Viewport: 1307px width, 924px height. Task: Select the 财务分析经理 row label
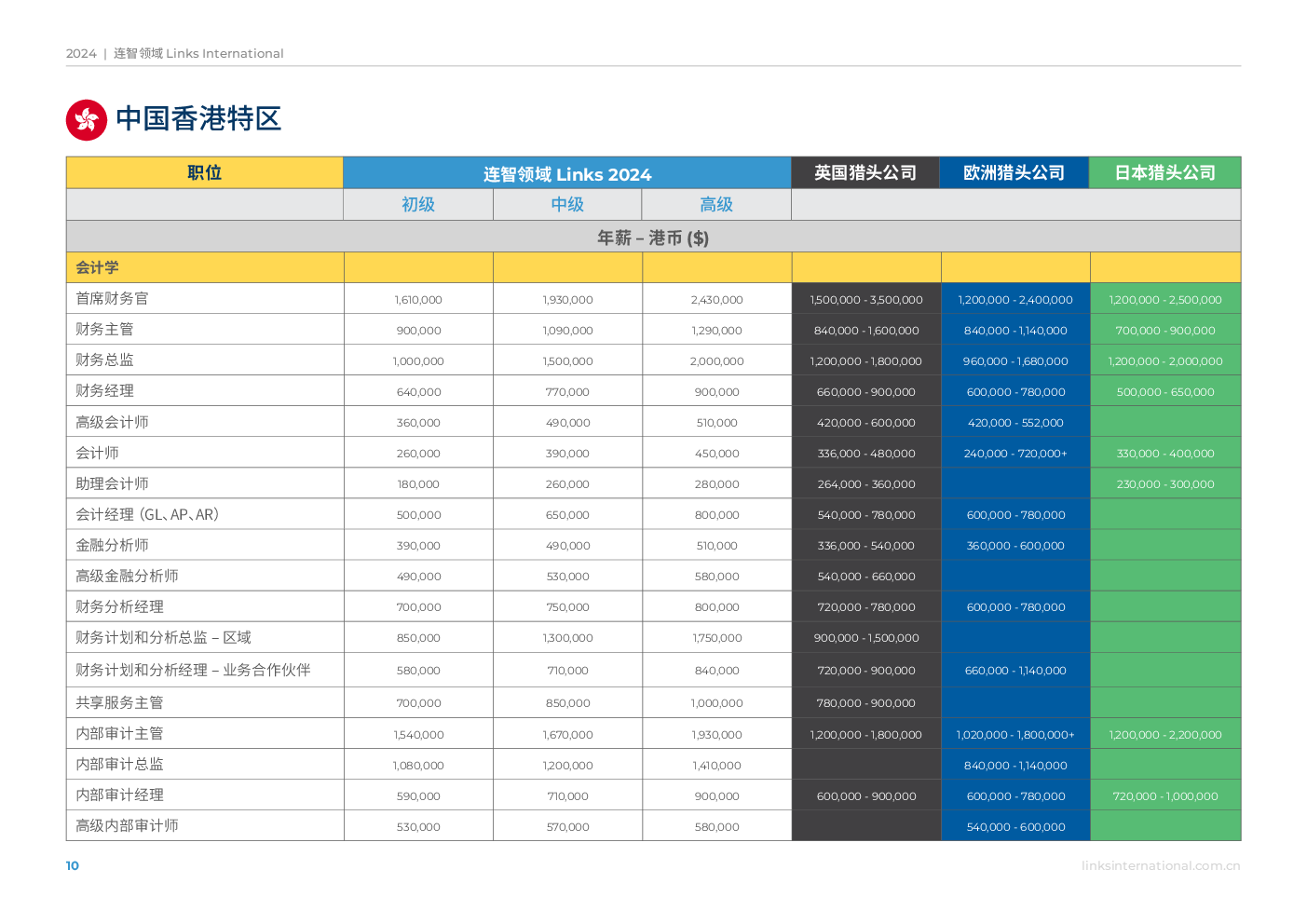119,606
